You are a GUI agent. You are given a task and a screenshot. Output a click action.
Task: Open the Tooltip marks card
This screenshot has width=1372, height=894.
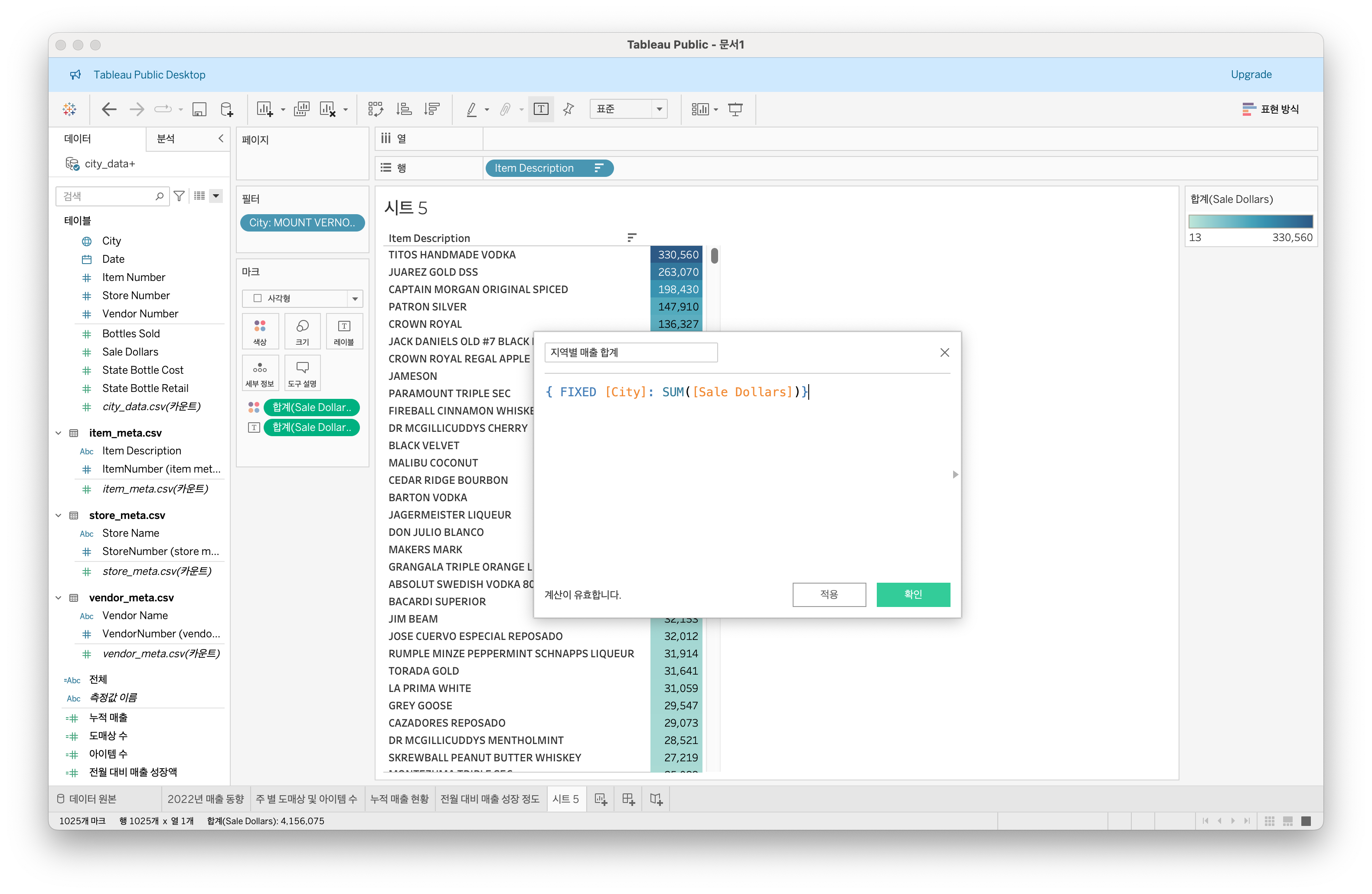tap(302, 373)
